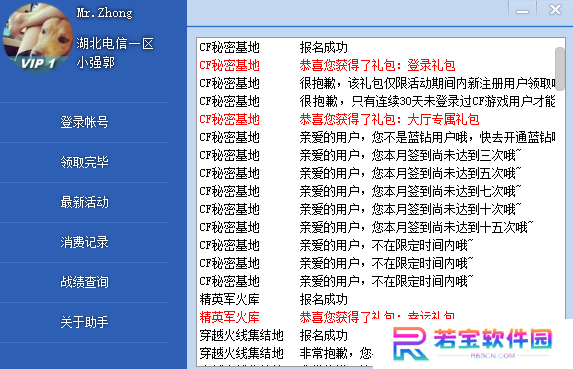Viewport: 573px width, 369px height.
Task: Select 精英军火库 报名成功 log row
Action: pos(376,299)
